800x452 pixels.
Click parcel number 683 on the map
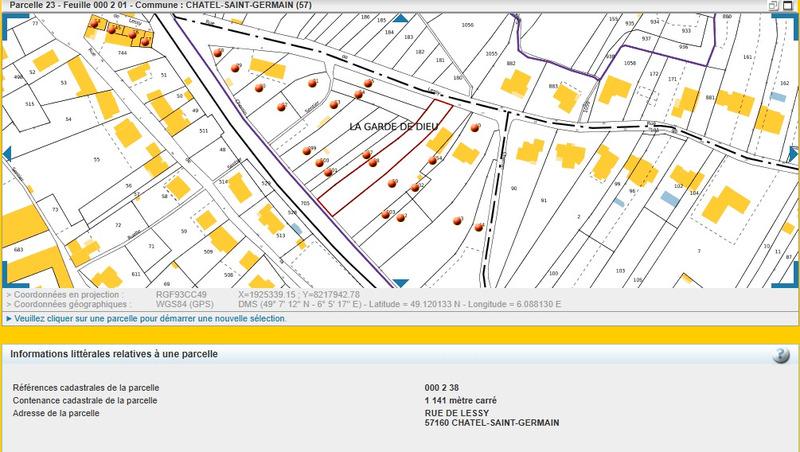18,249
